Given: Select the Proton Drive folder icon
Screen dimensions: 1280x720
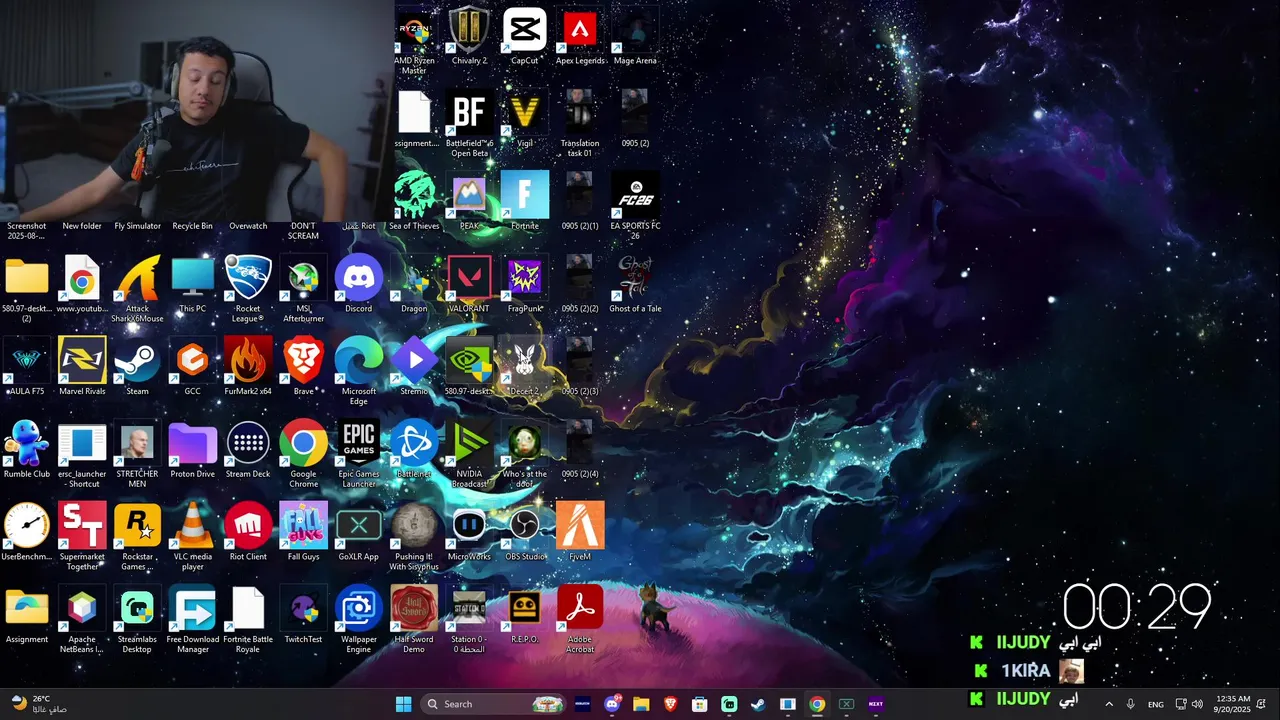Looking at the screenshot, I should pos(193,444).
